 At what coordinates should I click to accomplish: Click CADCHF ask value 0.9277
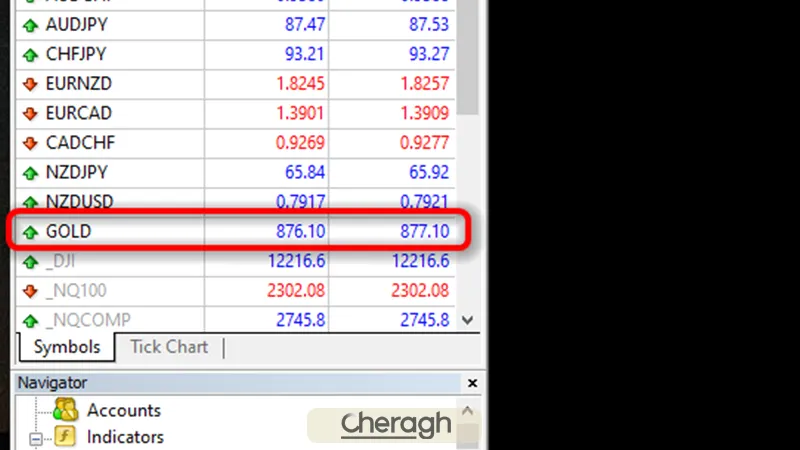(424, 143)
